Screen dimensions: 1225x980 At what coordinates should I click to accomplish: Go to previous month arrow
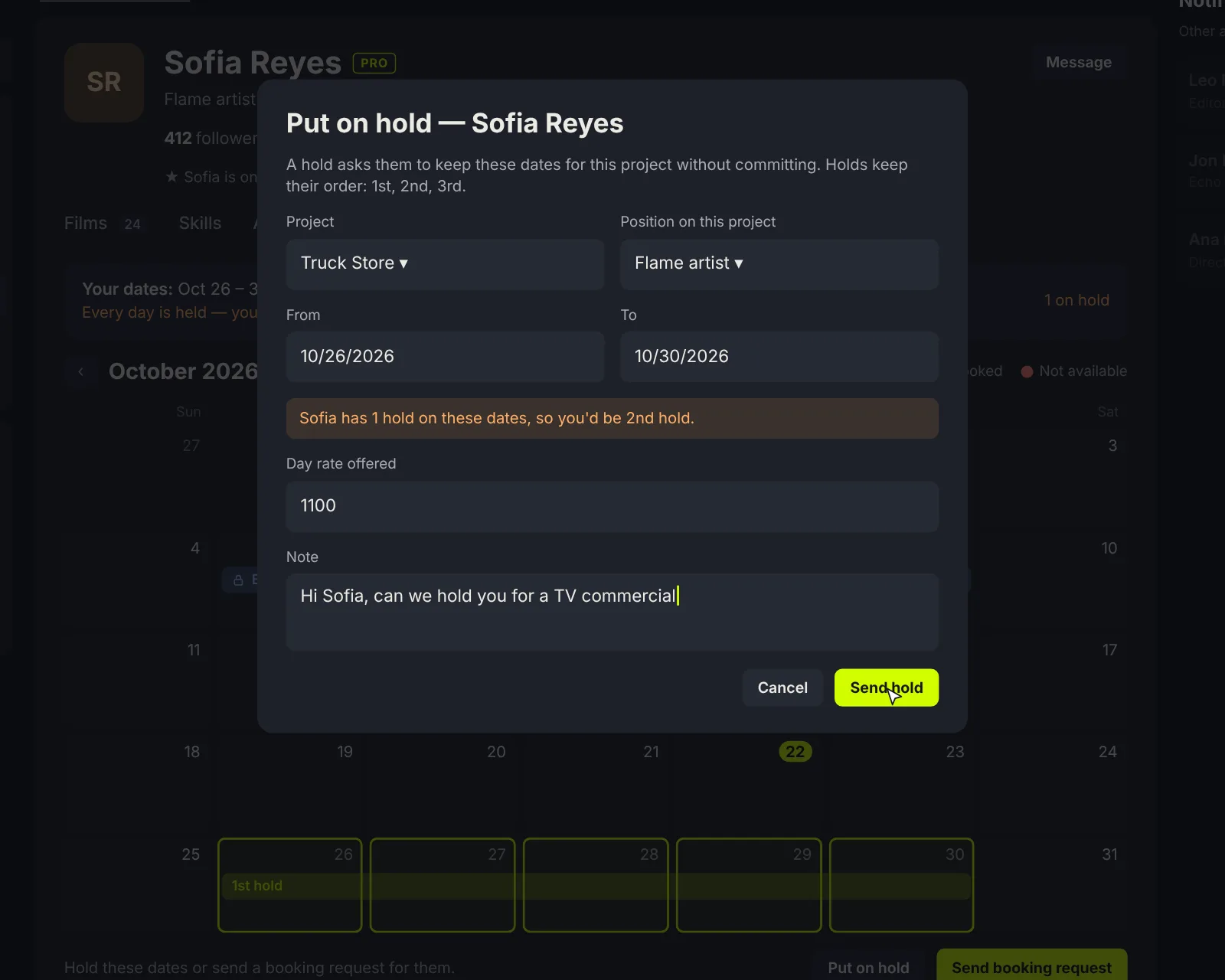point(80,372)
